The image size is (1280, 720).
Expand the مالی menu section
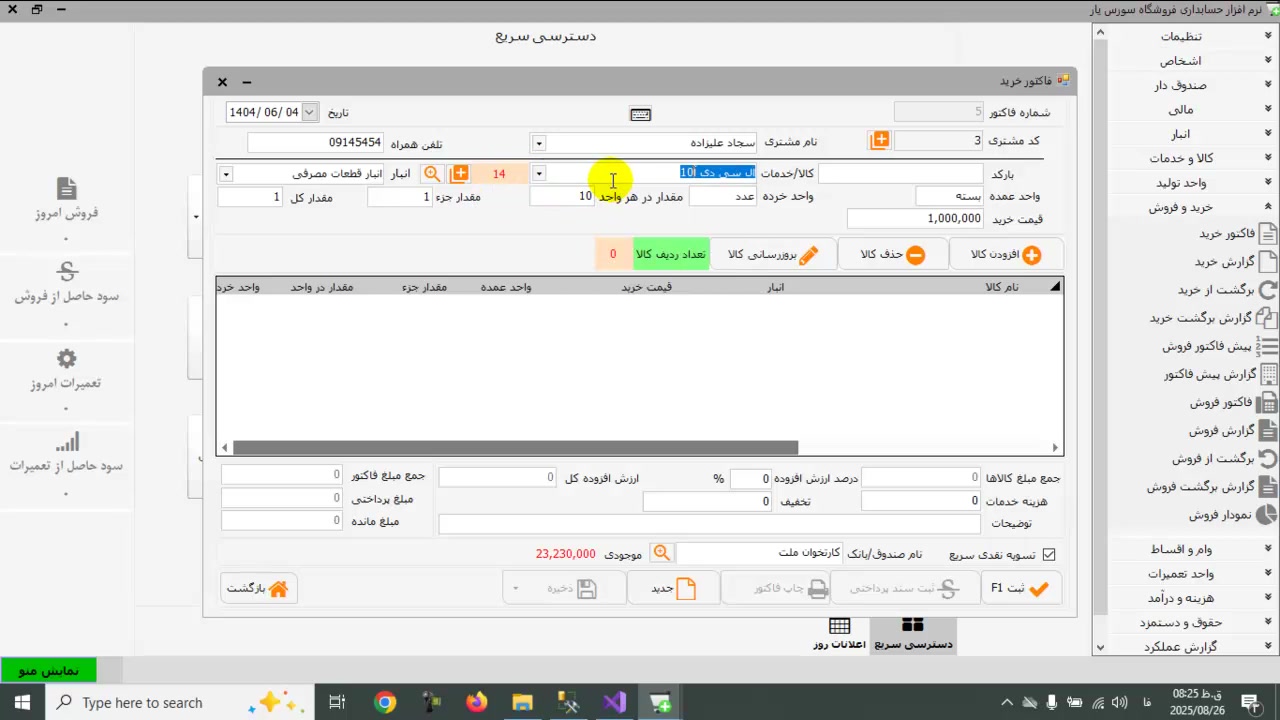[x=1188, y=110]
